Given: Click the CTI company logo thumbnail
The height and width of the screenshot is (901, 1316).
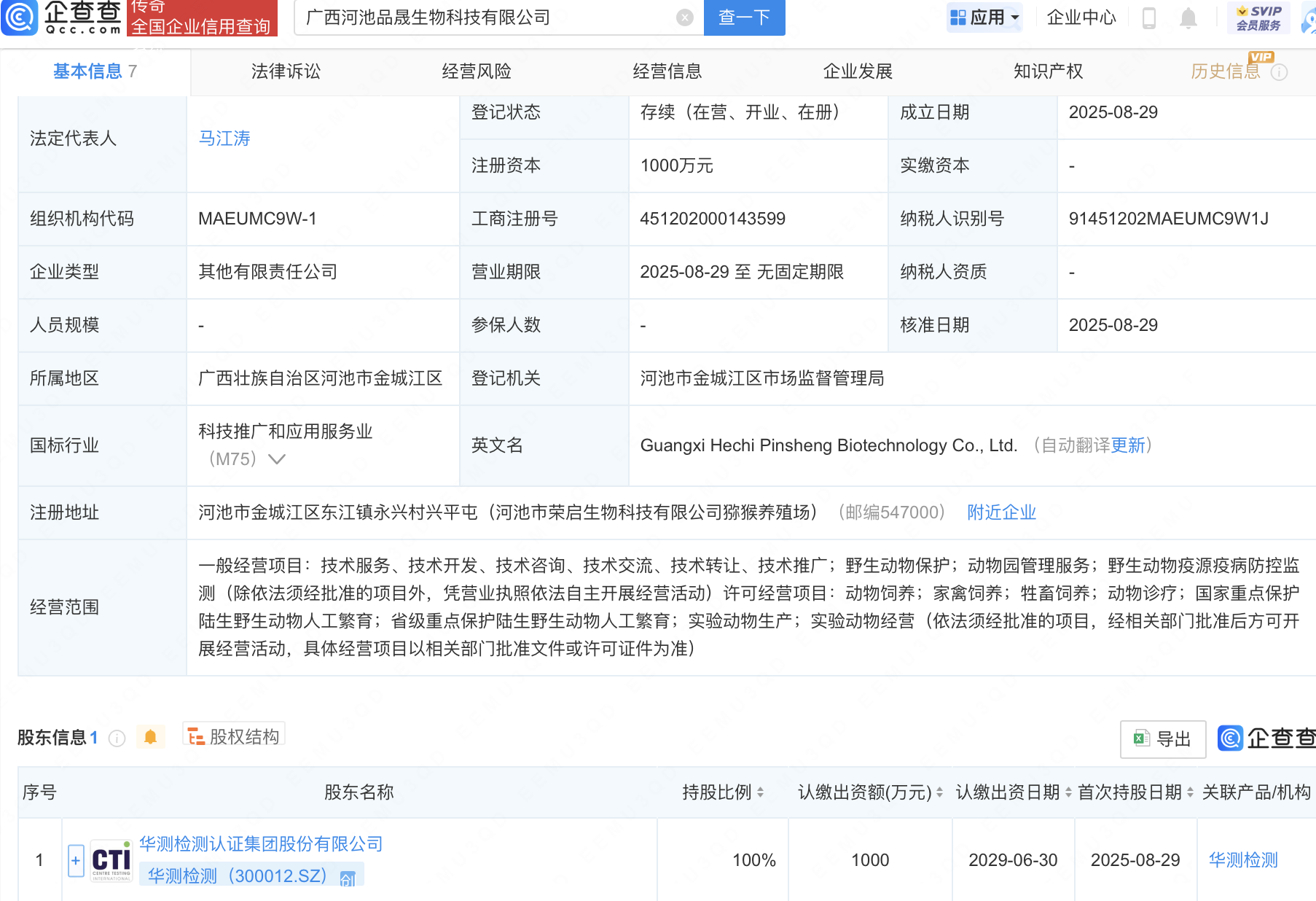Looking at the screenshot, I should (111, 860).
